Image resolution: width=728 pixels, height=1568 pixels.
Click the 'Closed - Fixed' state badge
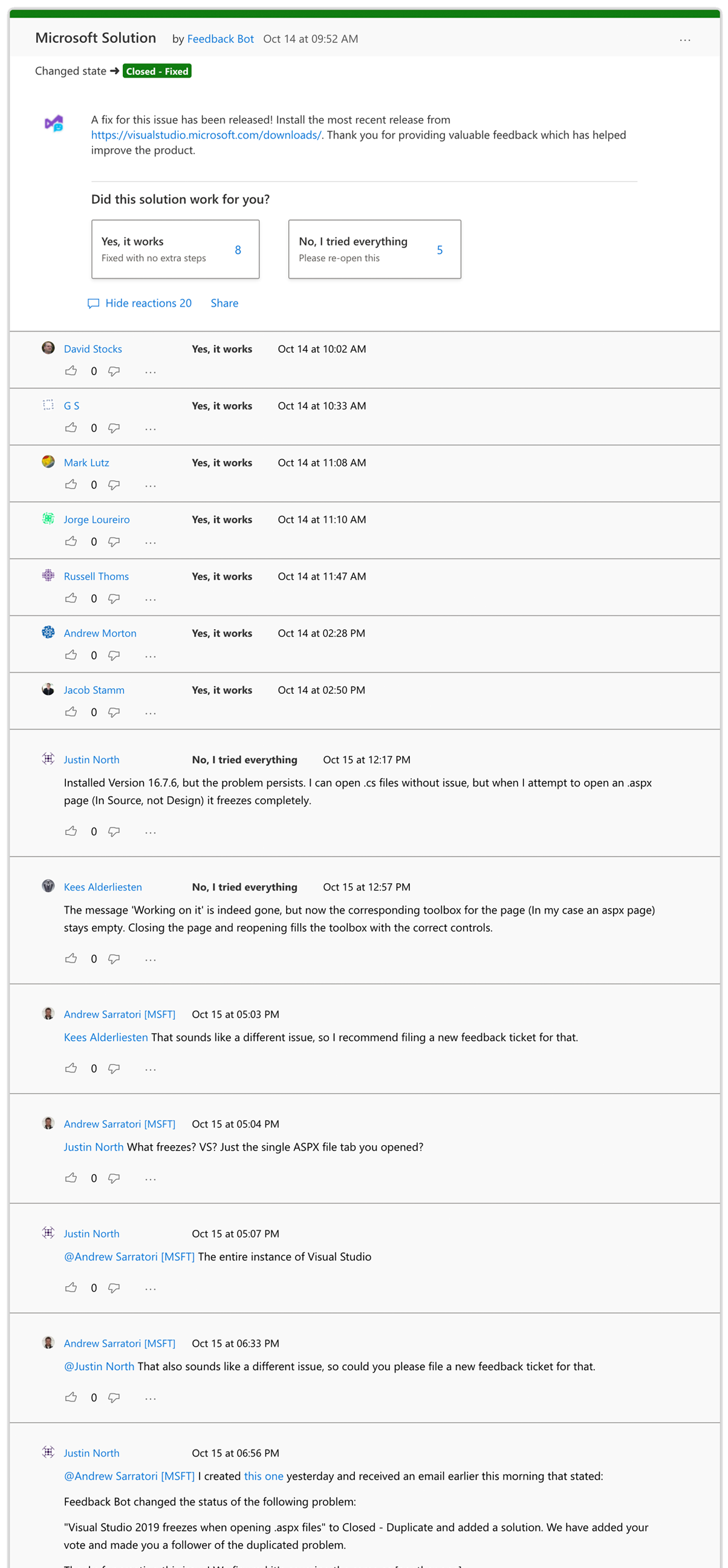pos(157,71)
